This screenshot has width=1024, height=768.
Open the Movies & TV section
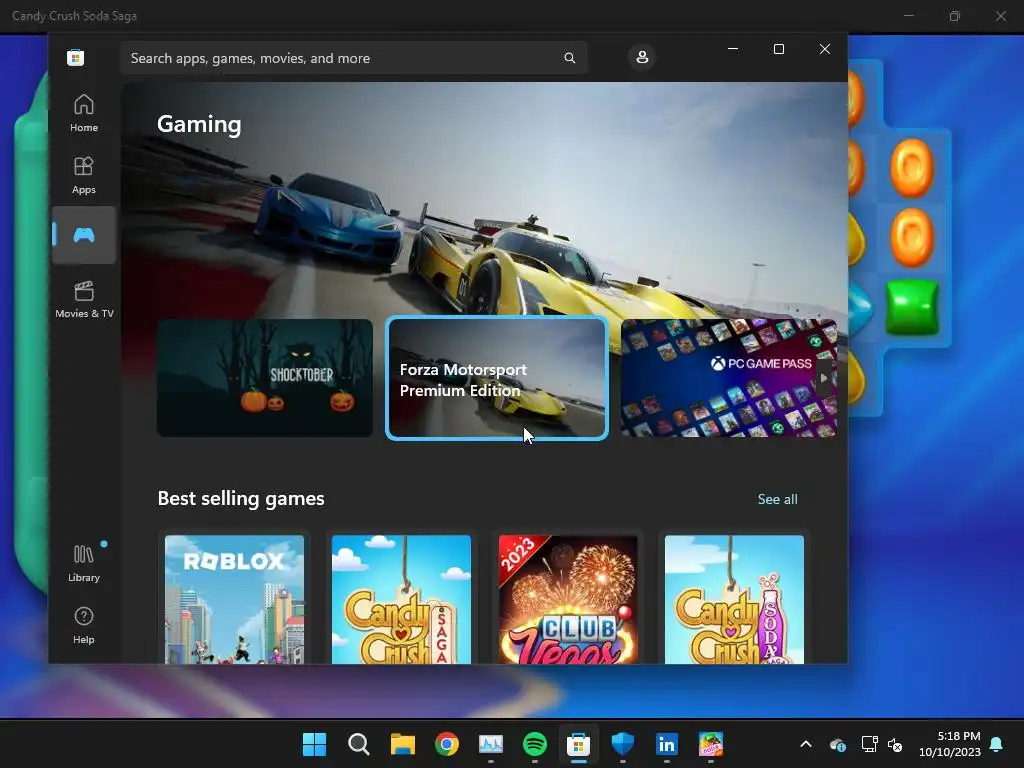pos(84,299)
